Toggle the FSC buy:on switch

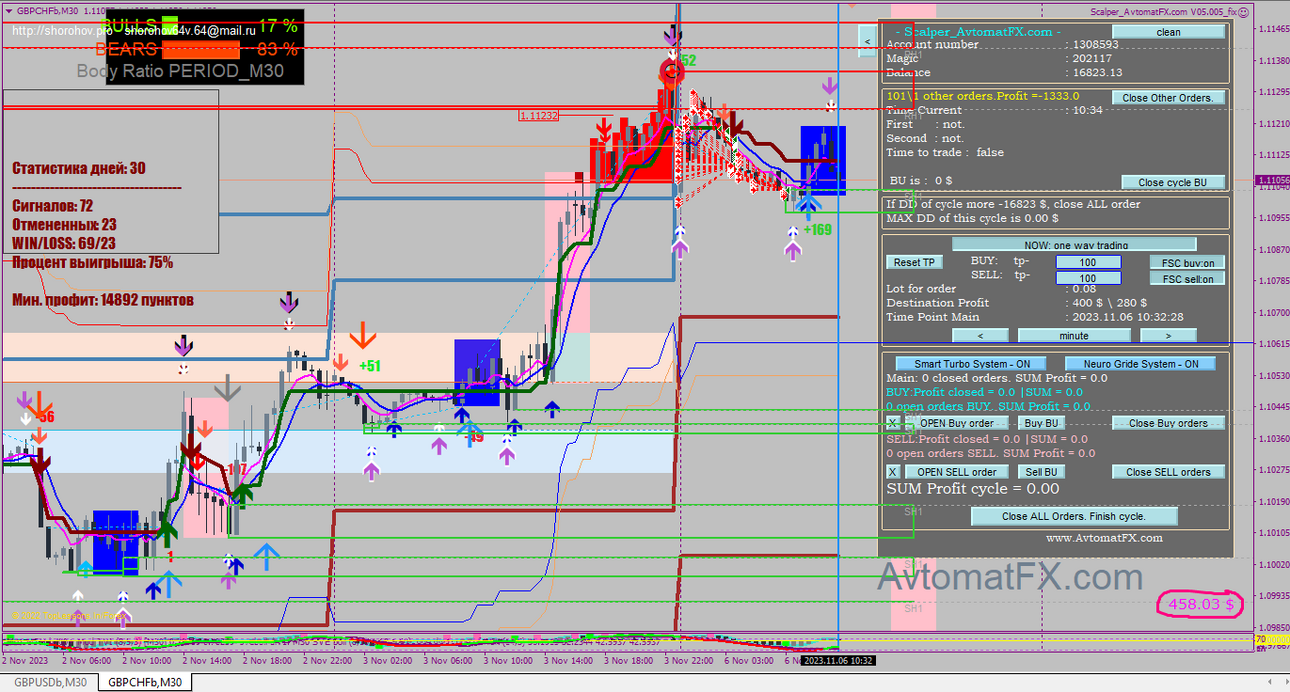click(1187, 263)
